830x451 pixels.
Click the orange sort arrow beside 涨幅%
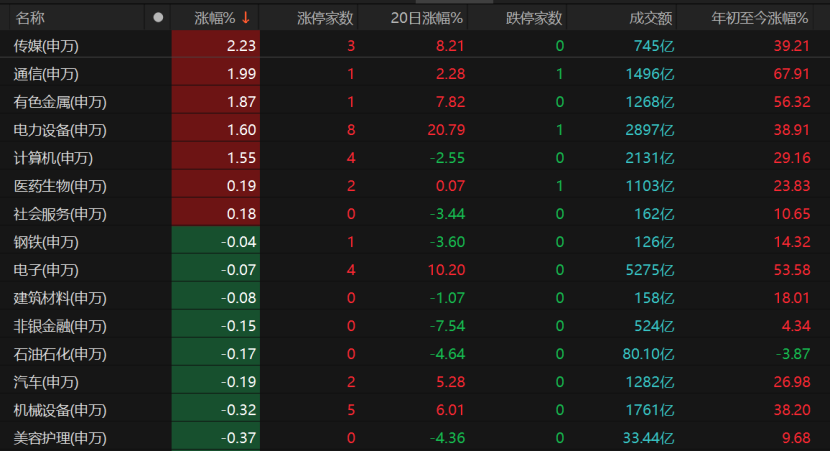coord(246,18)
